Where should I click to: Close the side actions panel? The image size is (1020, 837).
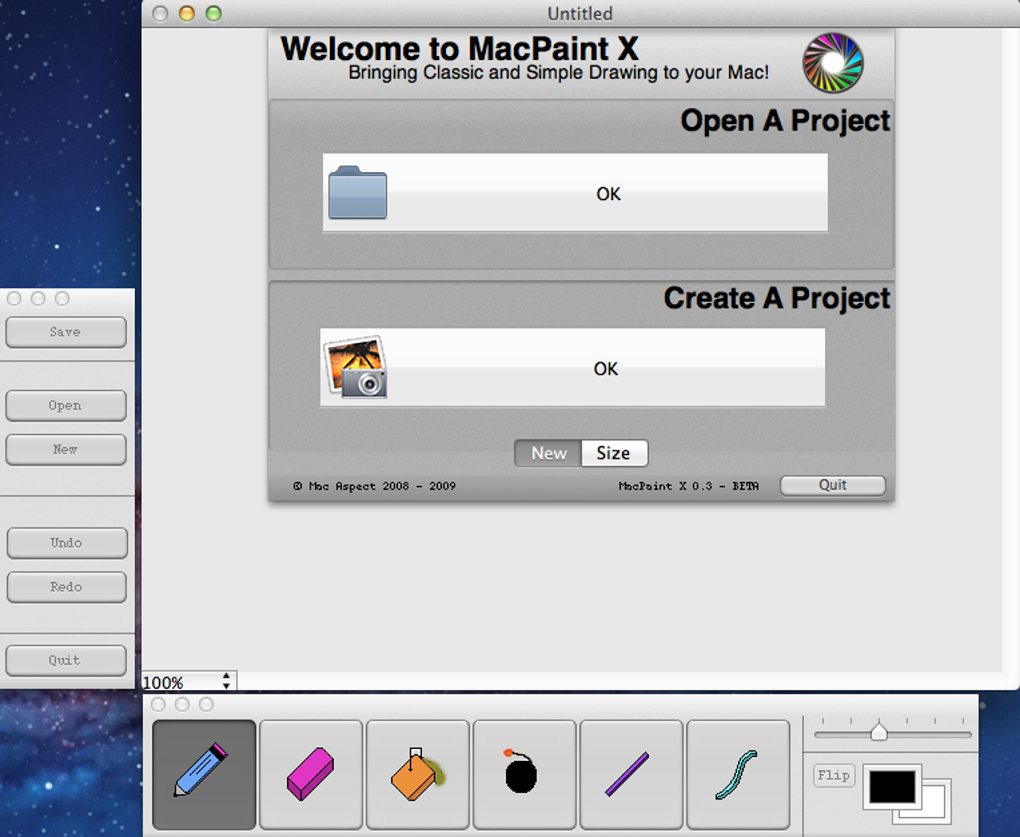(x=14, y=299)
